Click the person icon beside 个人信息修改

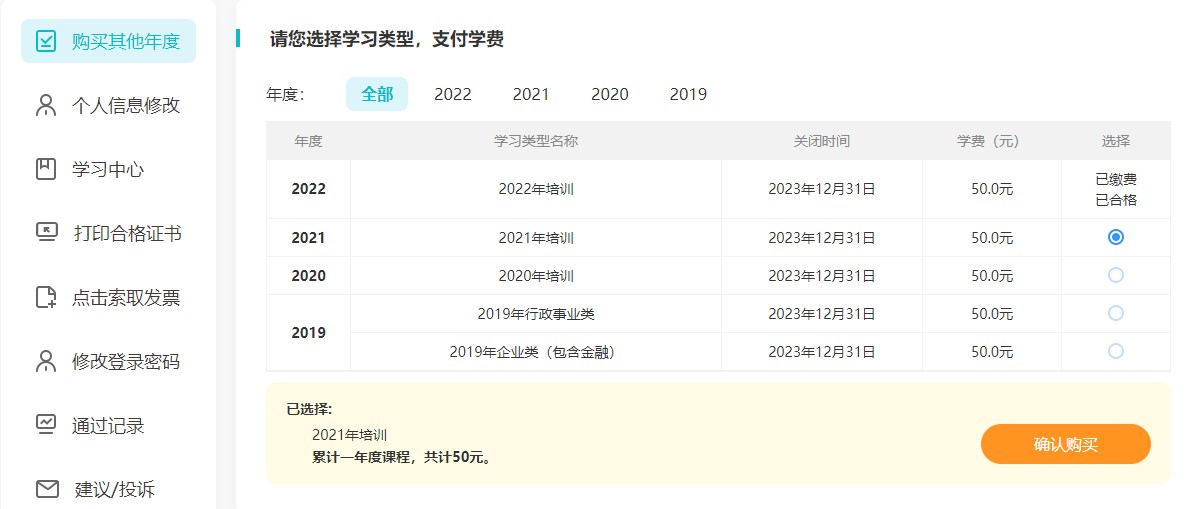[x=46, y=105]
